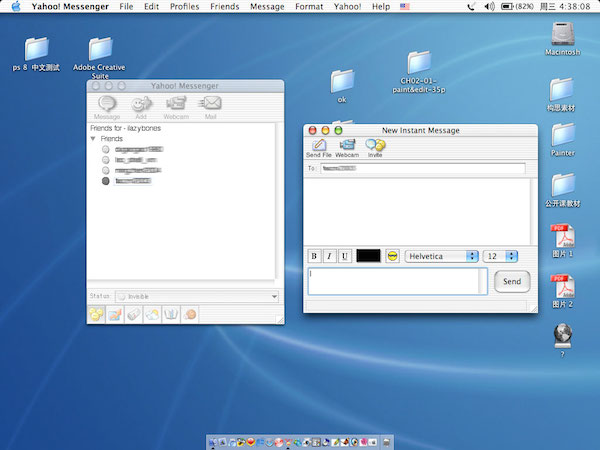The image size is (600, 450).
Task: Click the Finder icon in the Dock
Action: tap(213, 442)
